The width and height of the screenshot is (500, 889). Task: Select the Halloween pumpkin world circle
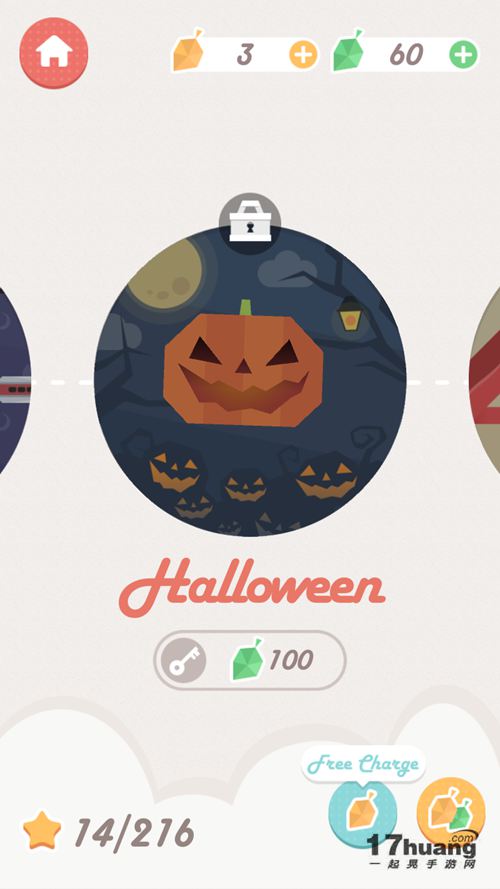coord(250,381)
